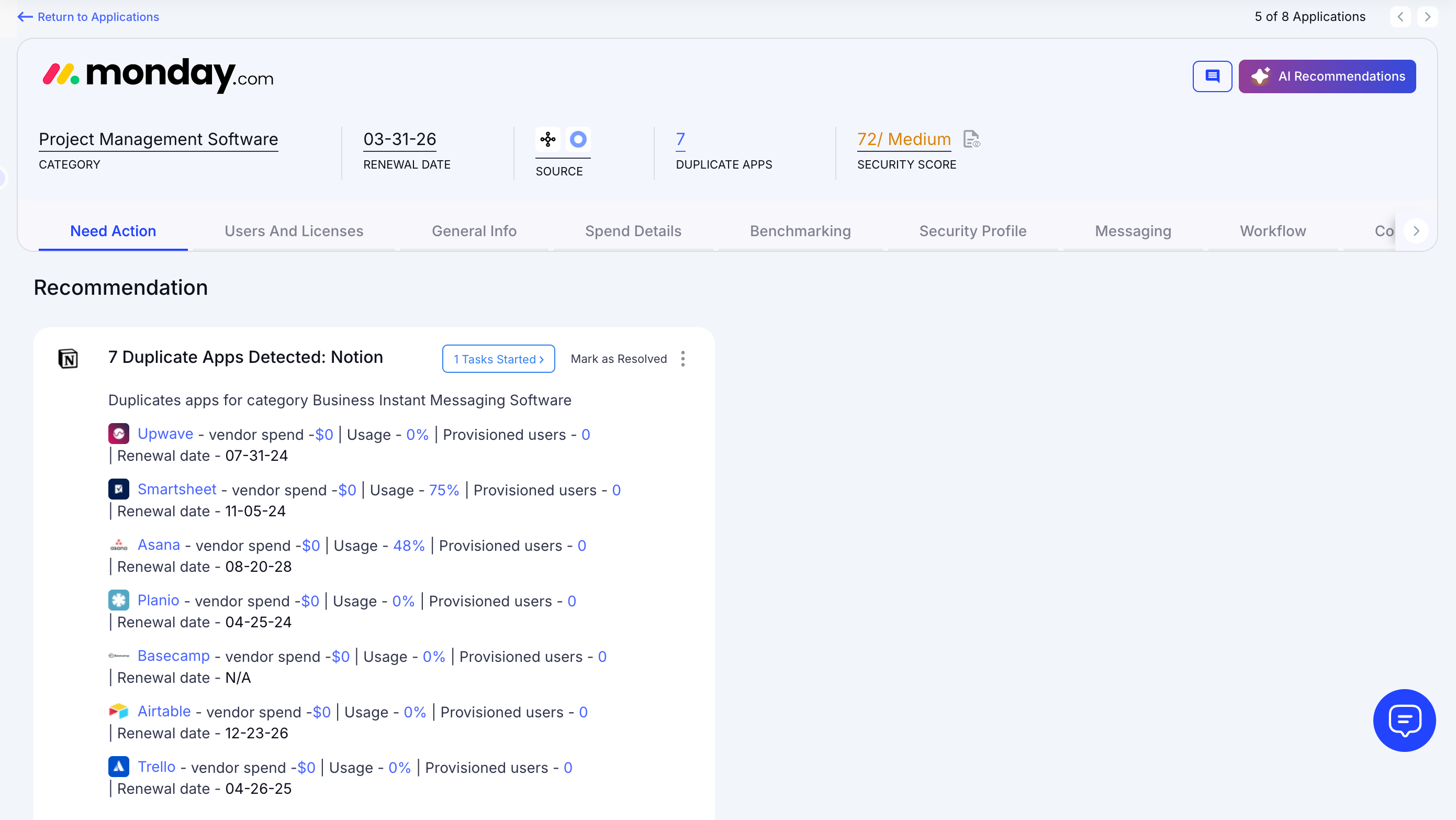Click Project Management Software category field
The height and width of the screenshot is (820, 1456).
158,139
